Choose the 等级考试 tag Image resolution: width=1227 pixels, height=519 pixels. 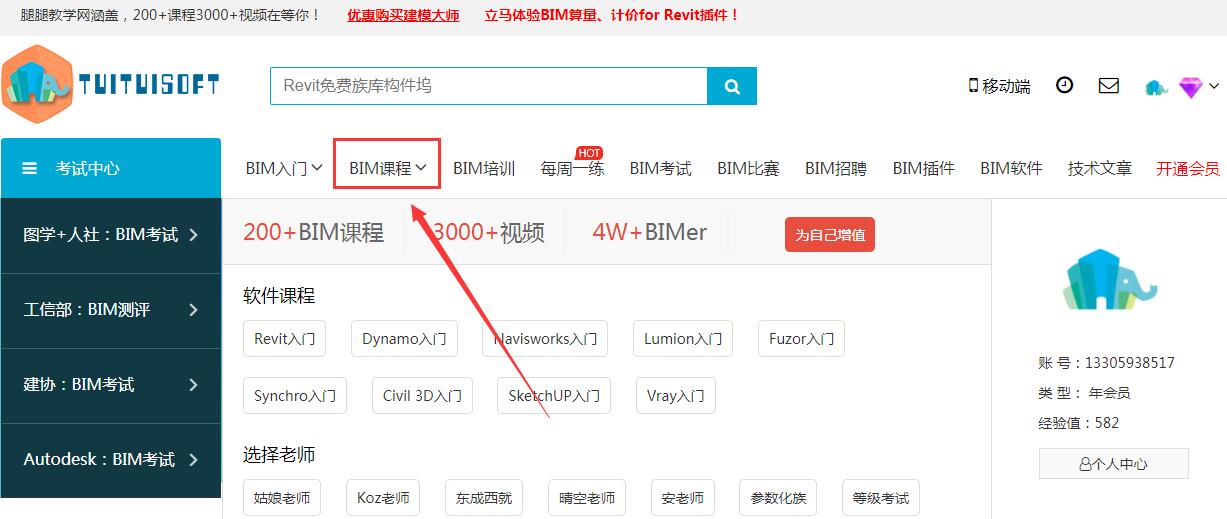click(x=881, y=498)
